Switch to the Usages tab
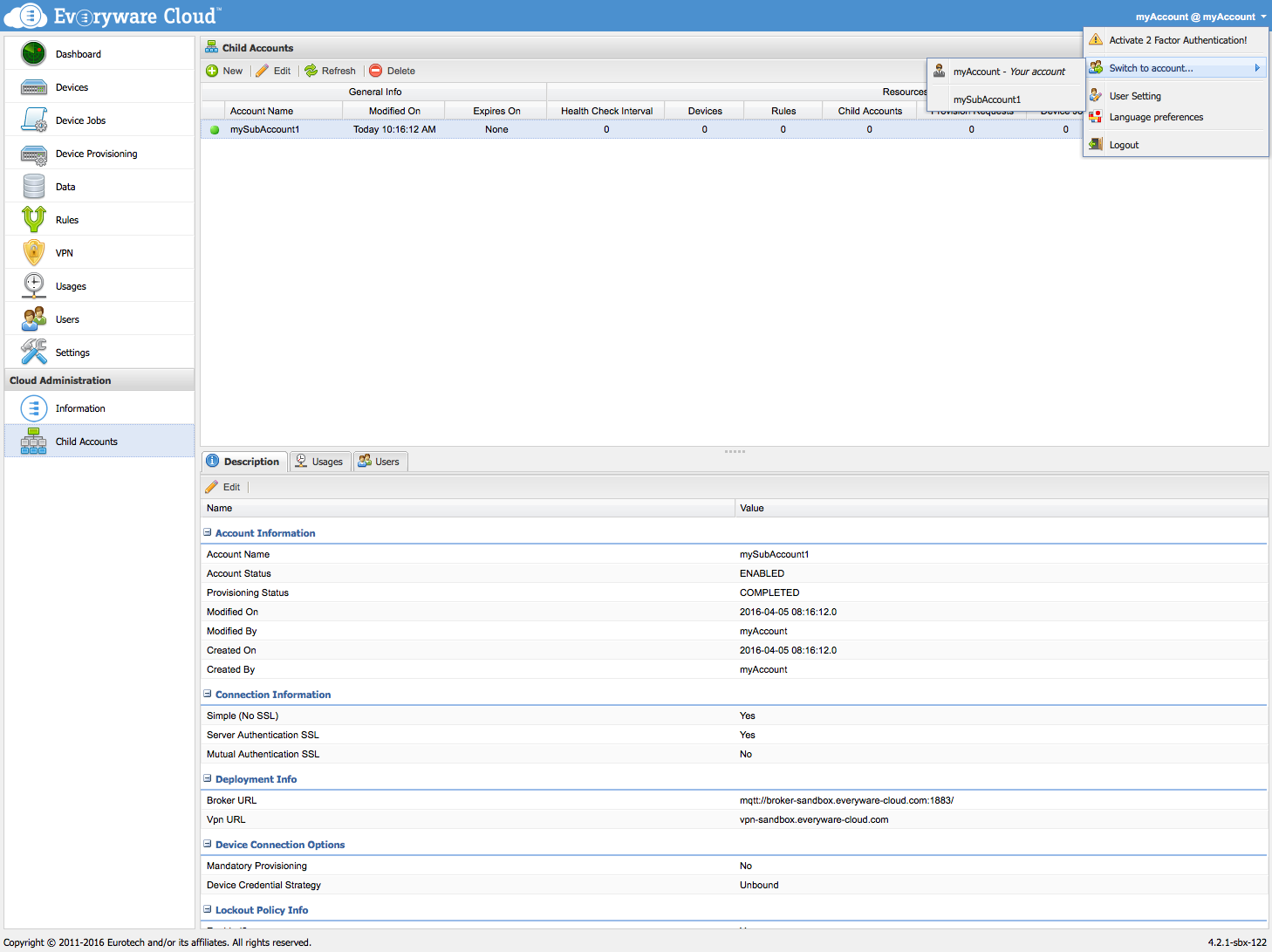 tap(320, 462)
